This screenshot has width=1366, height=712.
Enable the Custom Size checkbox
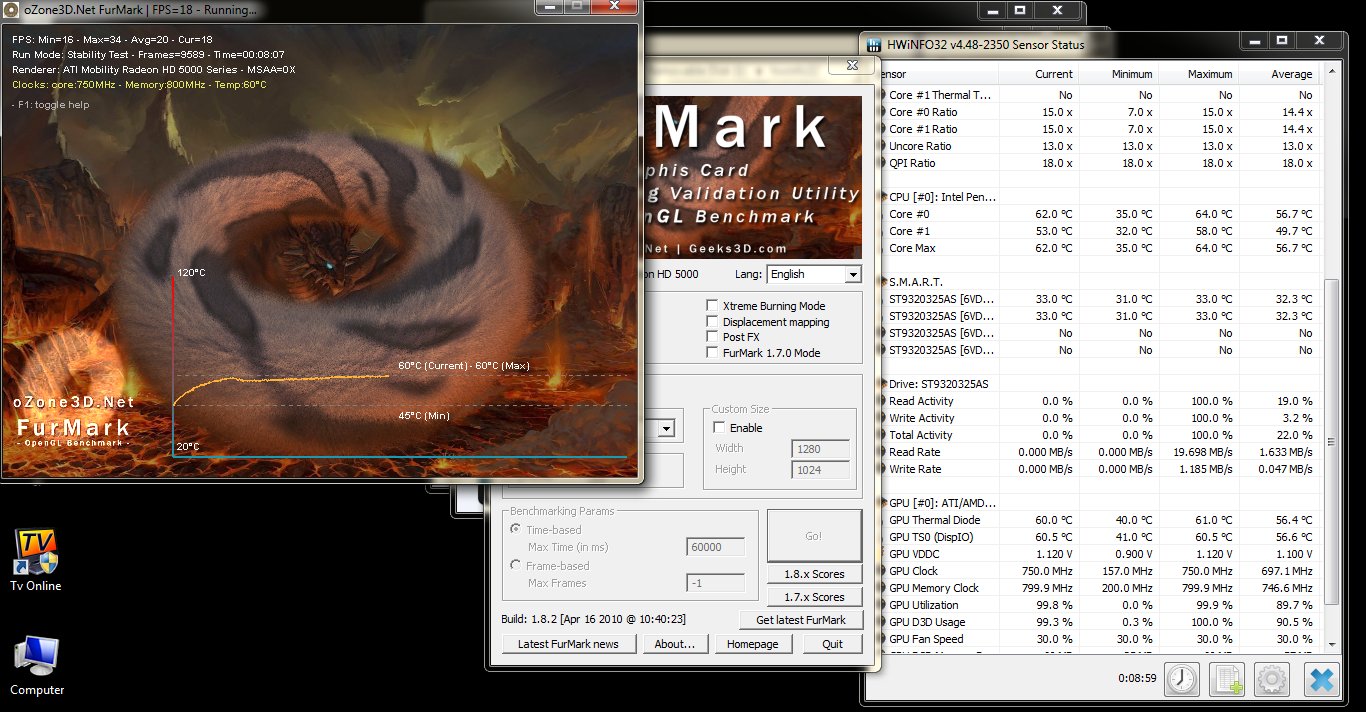pos(719,428)
